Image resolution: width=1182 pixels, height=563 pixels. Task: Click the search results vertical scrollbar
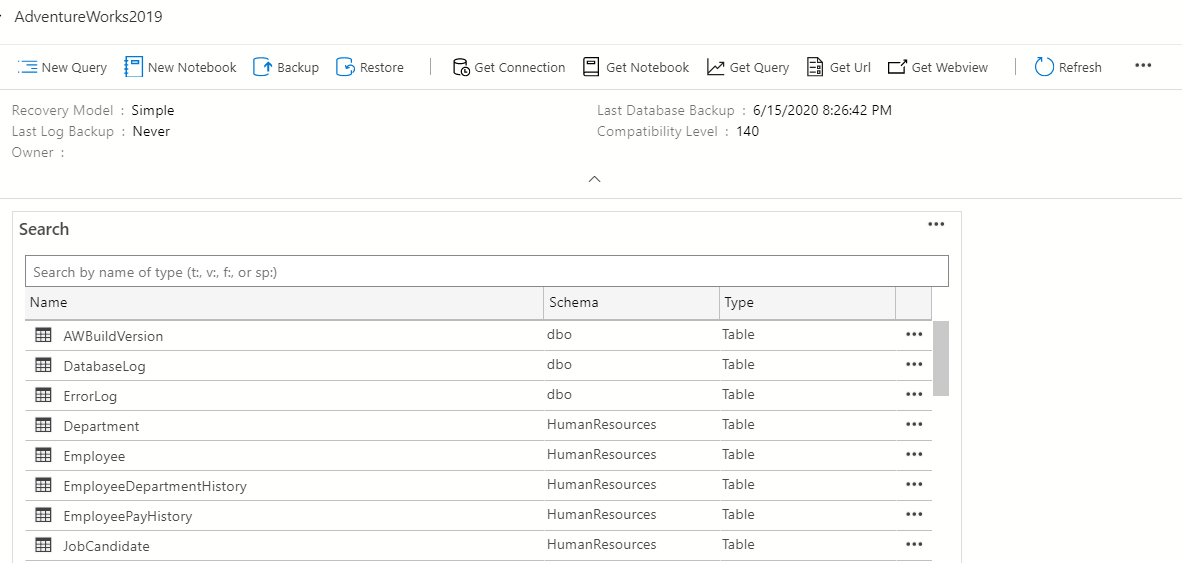(941, 358)
